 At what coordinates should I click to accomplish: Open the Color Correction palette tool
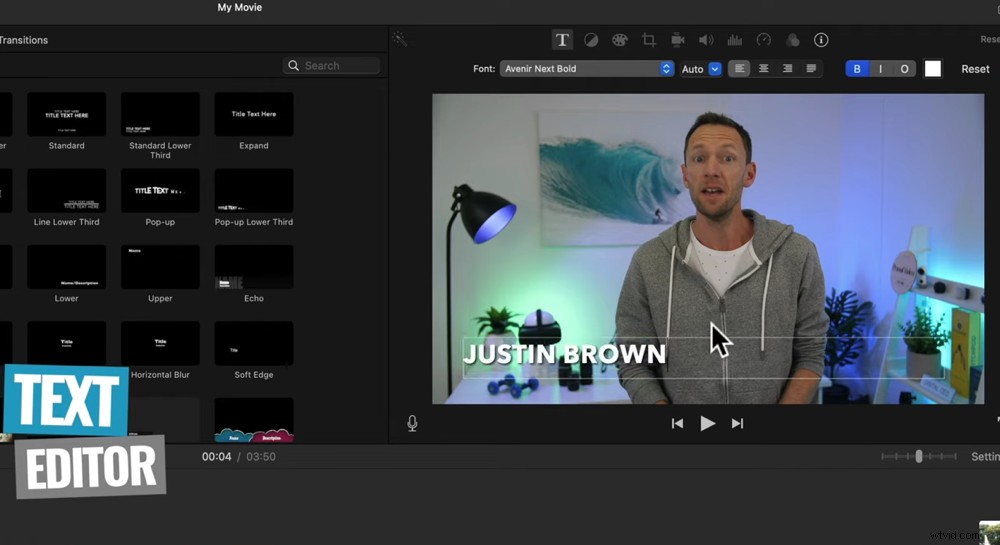(619, 40)
